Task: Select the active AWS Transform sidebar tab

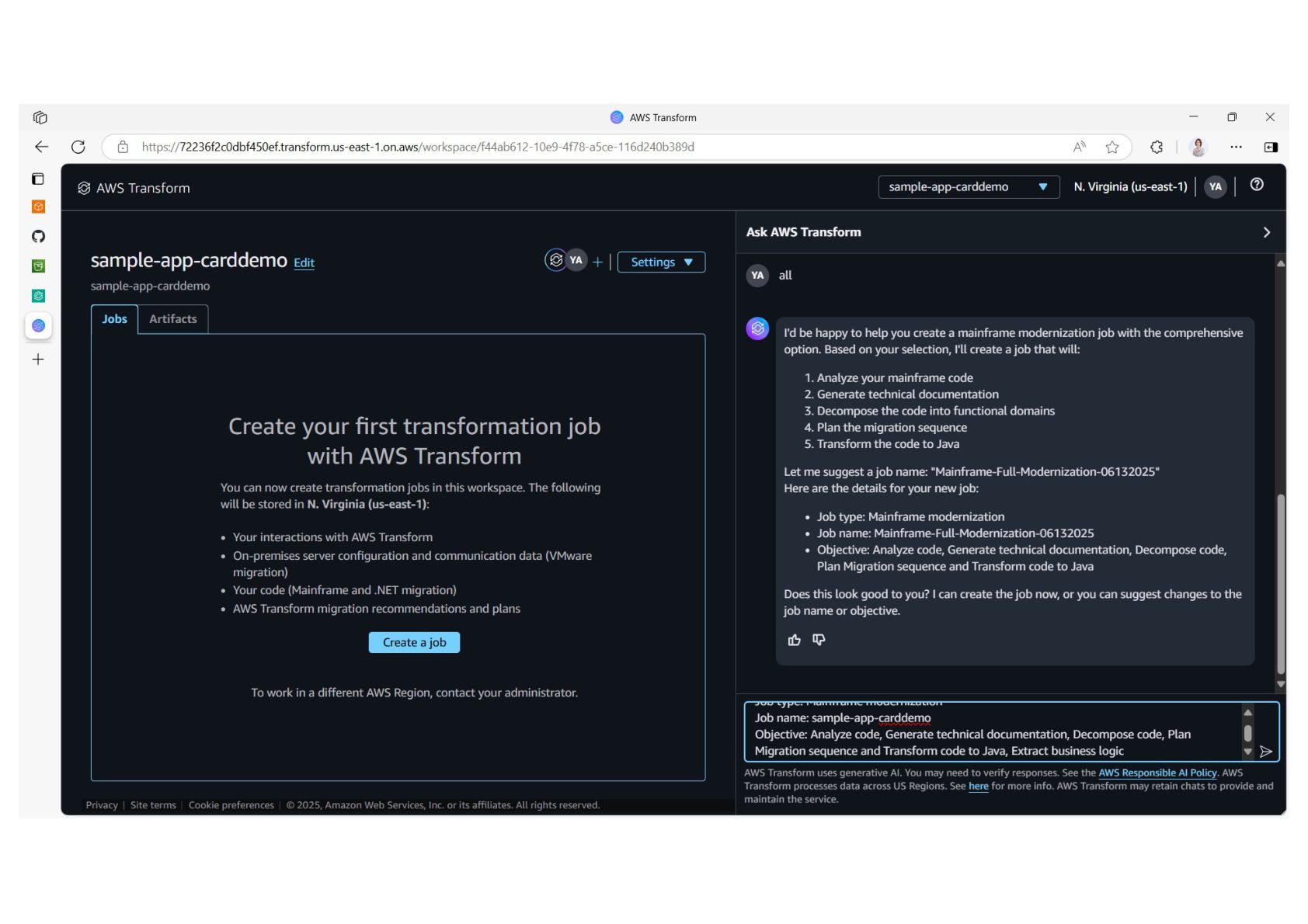Action: (x=38, y=325)
